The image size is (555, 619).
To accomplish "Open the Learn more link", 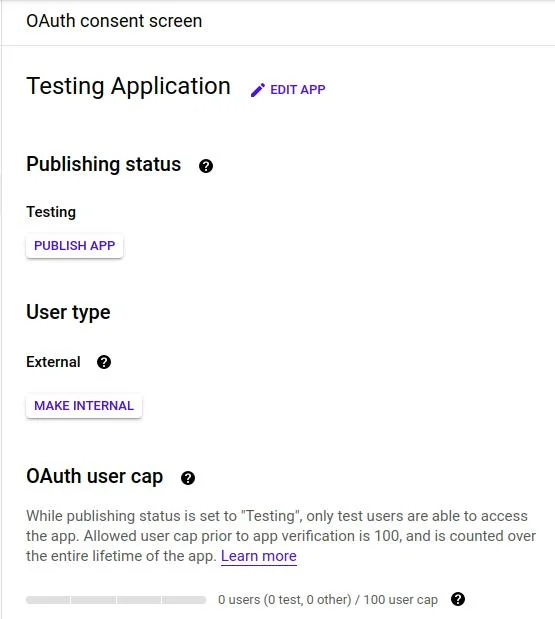I will point(259,556).
